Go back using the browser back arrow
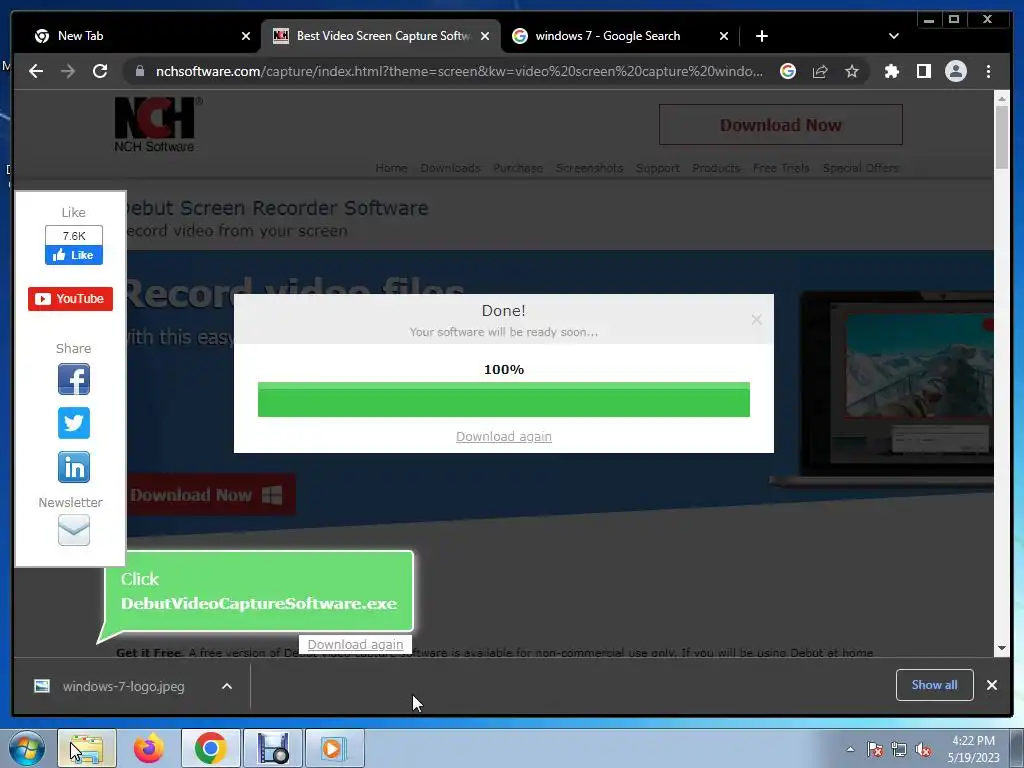Screen dimensions: 1024x768 (x=36, y=71)
